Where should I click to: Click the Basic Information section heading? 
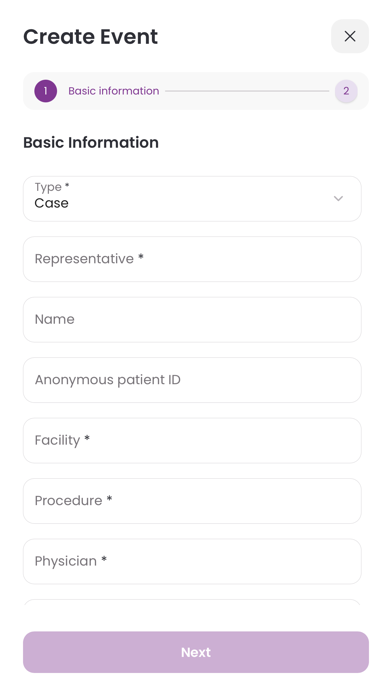coord(91,142)
